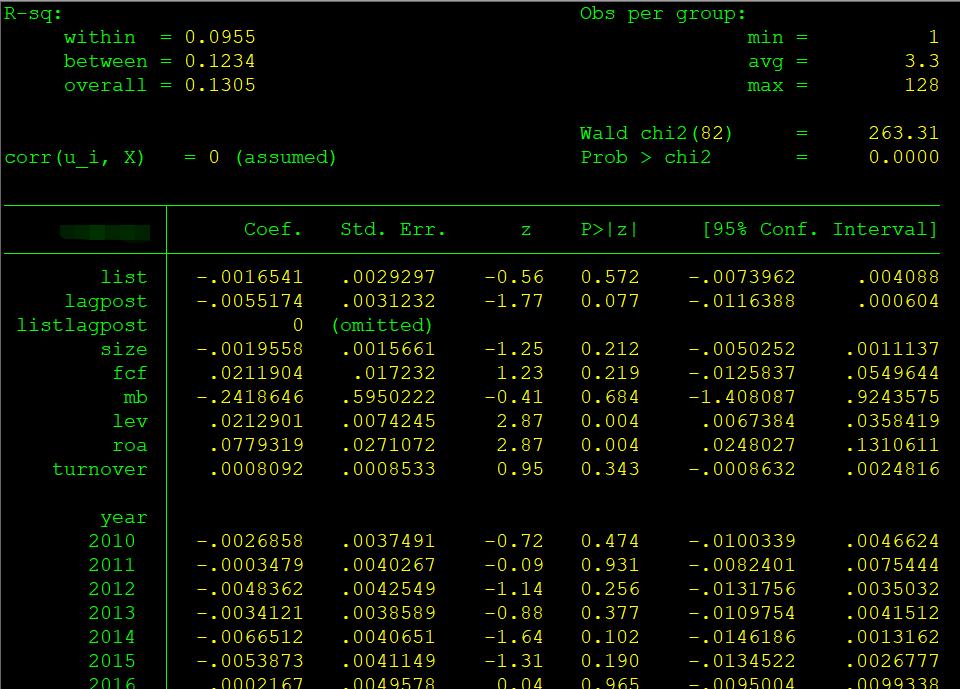
Task: Click the Prob > chi2 label
Action: [646, 157]
